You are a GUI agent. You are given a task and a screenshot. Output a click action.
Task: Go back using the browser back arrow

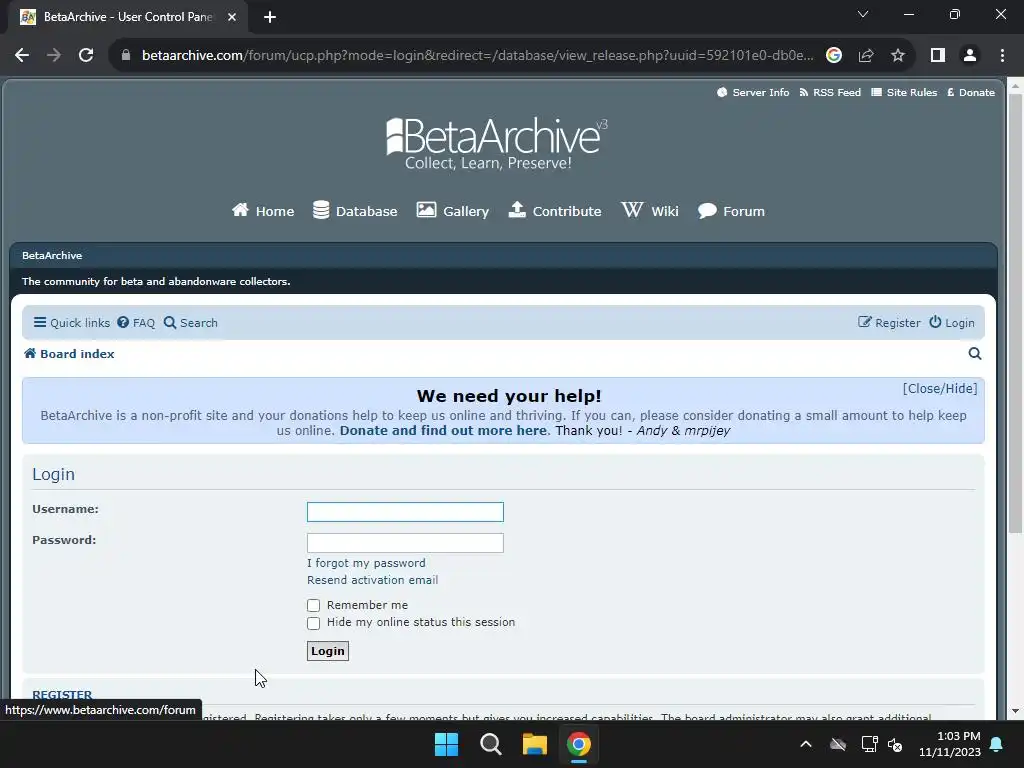[22, 56]
